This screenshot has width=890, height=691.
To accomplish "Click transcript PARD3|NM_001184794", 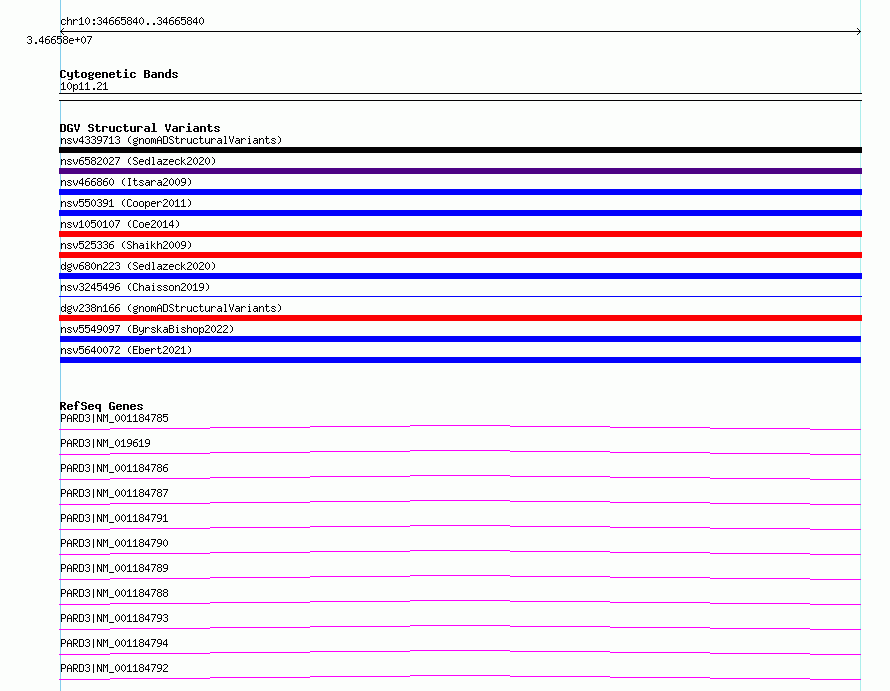I will [x=114, y=643].
